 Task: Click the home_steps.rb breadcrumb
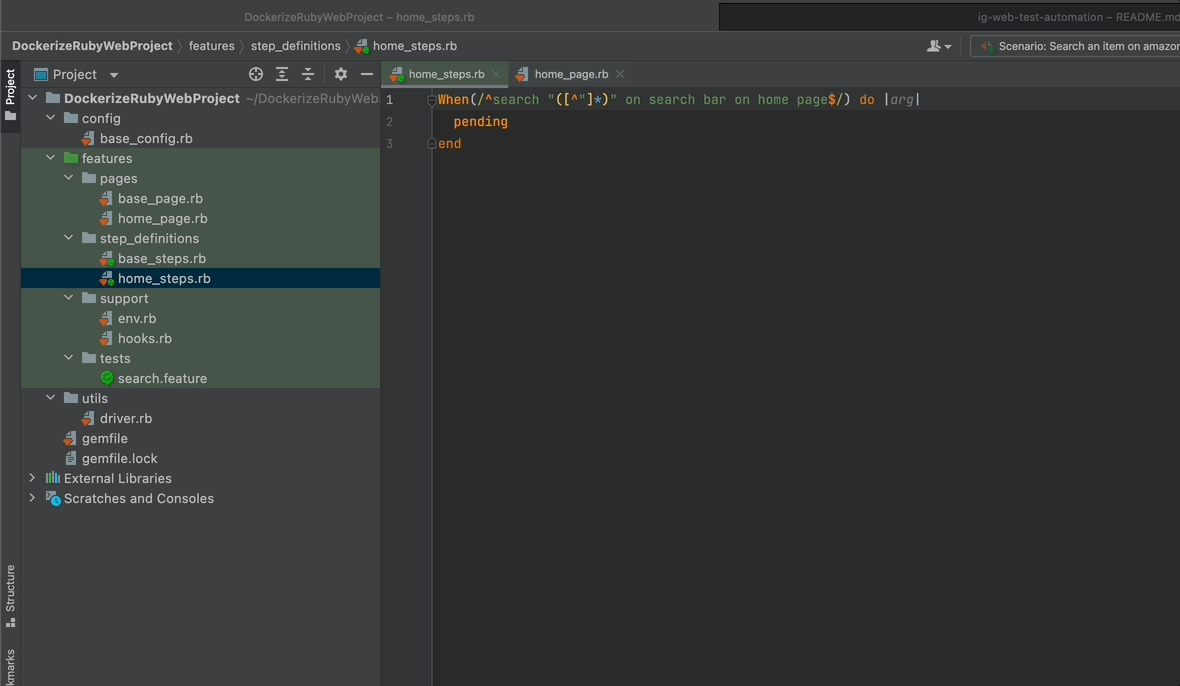click(x=406, y=46)
